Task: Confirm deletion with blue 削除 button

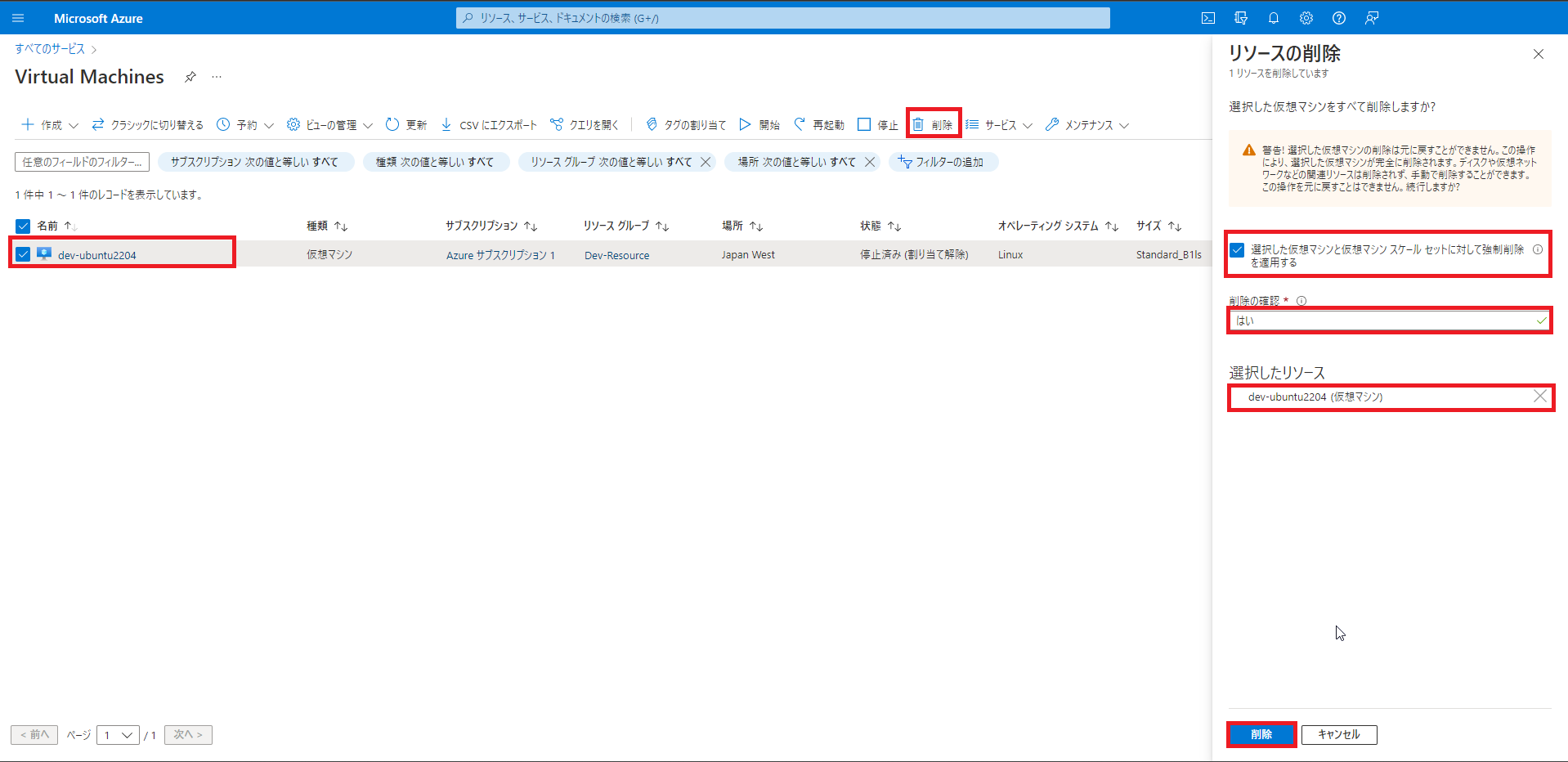Action: 1261,734
